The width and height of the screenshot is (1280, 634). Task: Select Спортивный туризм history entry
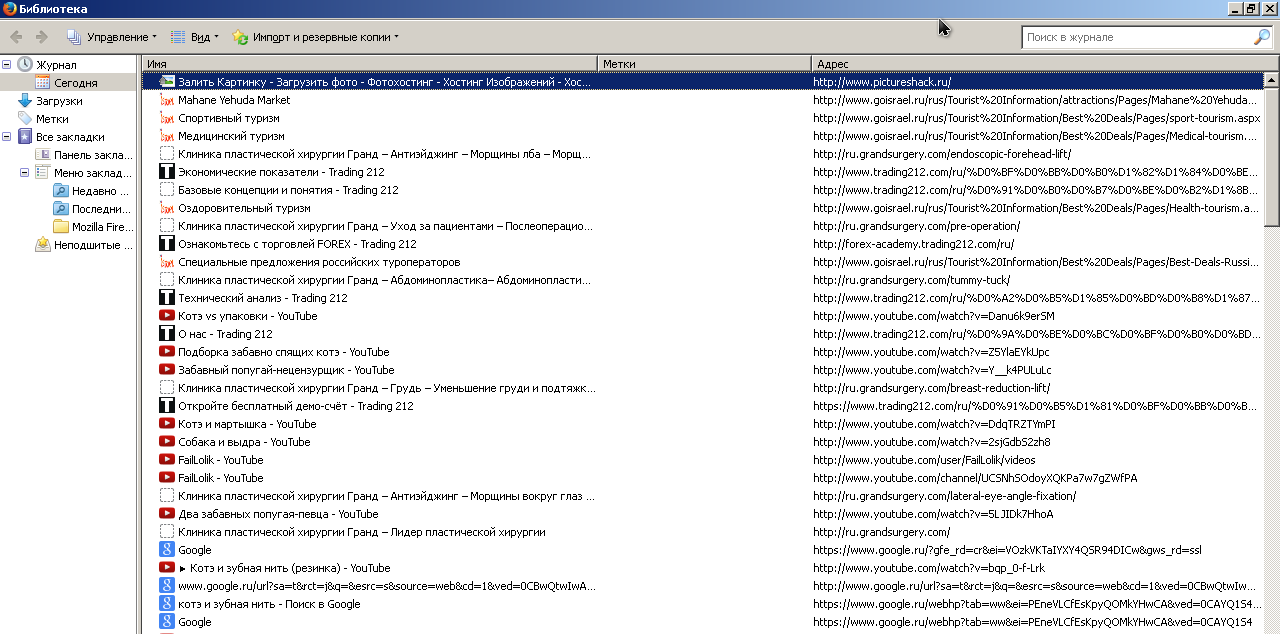click(x=702, y=118)
